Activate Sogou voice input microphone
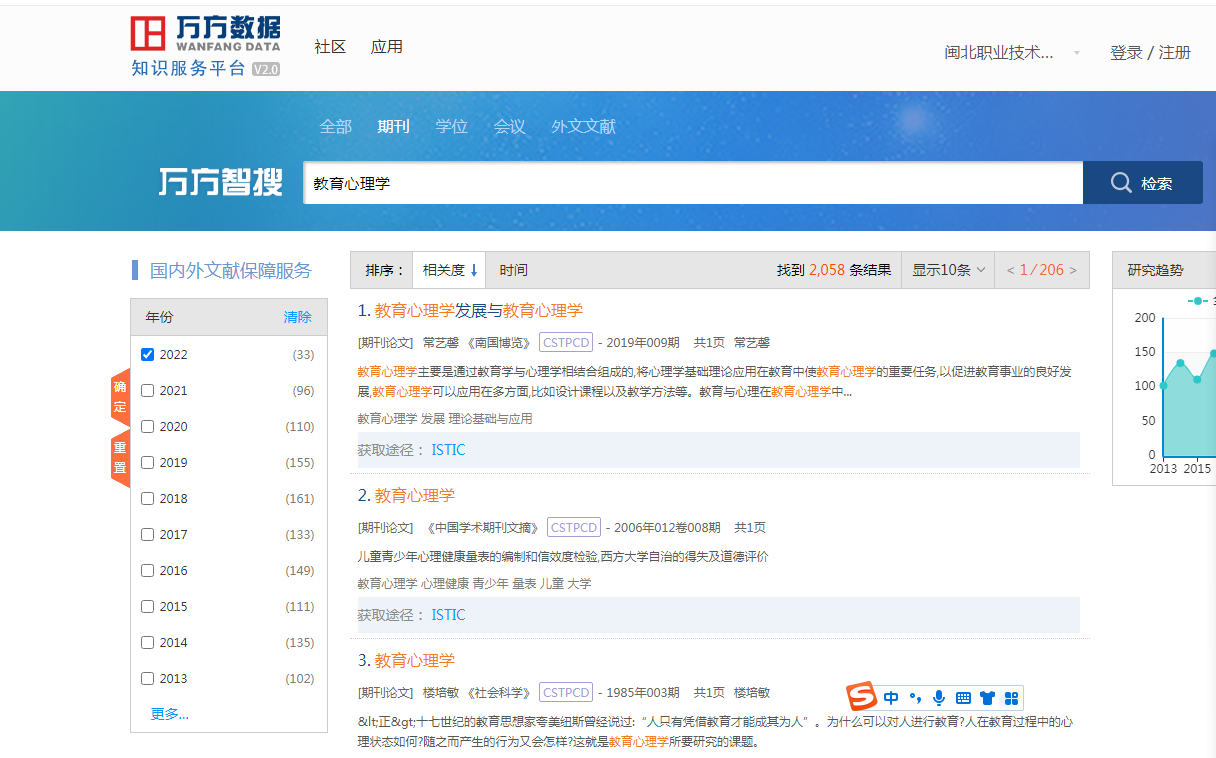Viewport: 1216px width, 758px height. coord(938,697)
